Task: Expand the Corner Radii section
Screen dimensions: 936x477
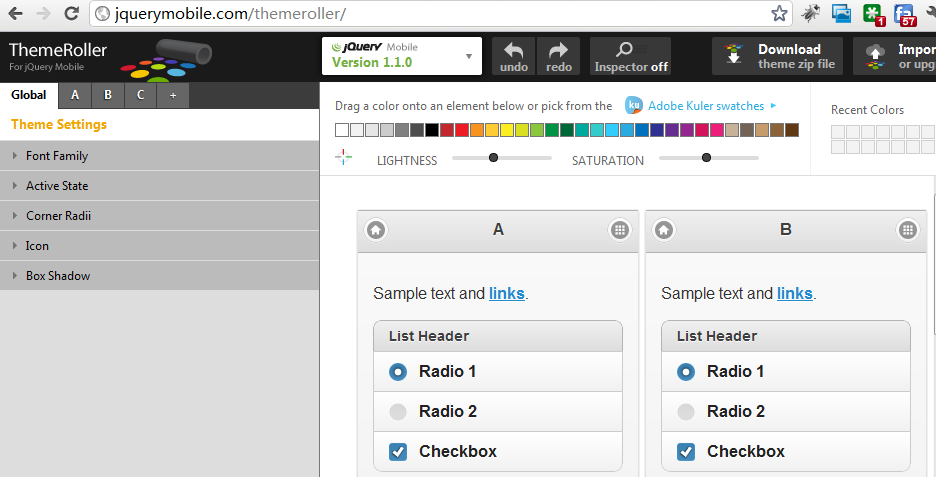Action: 159,216
